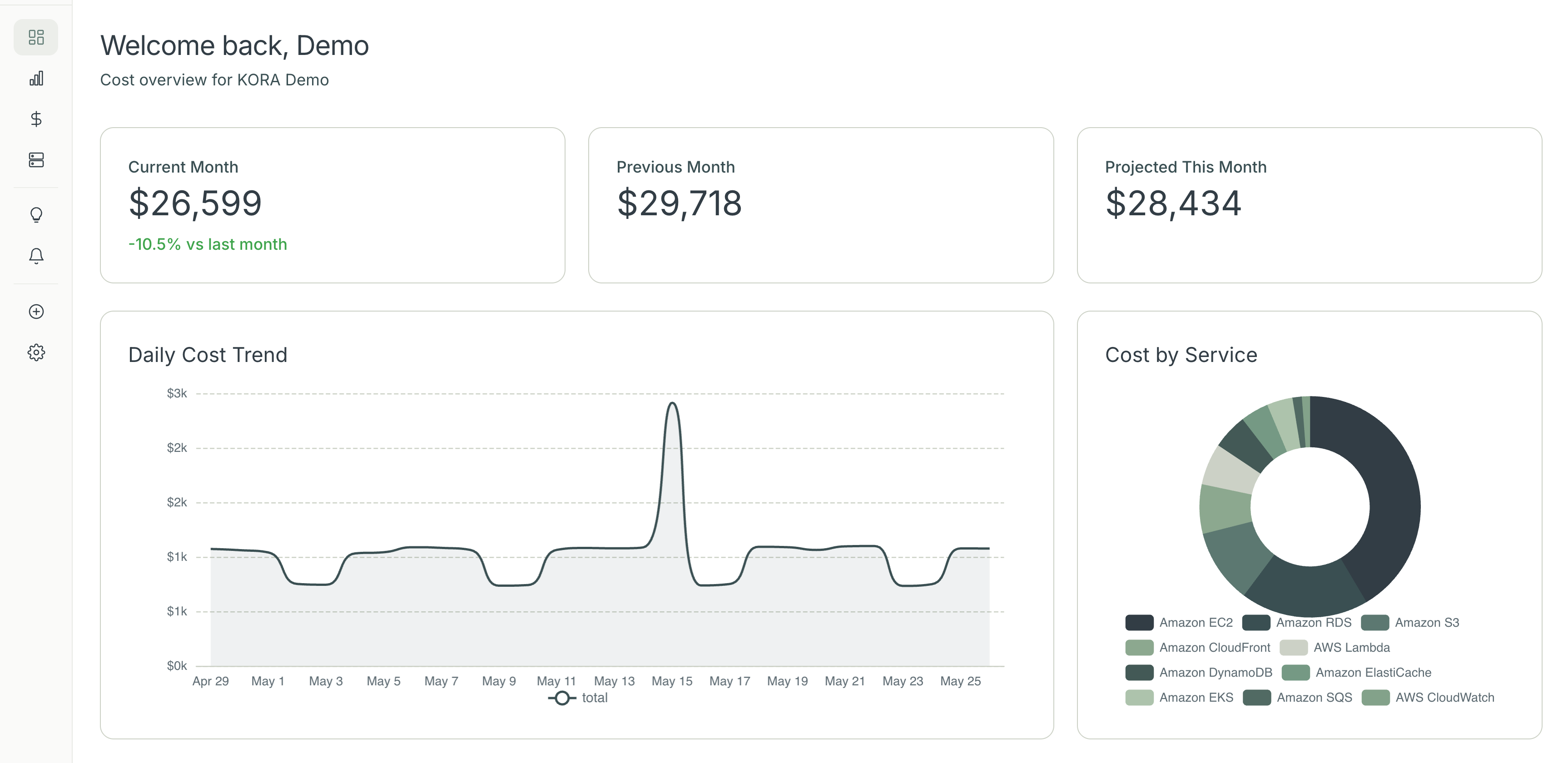Click Cost overview for KORA Demo subtitle
This screenshot has height=763, width=1568.
pyautogui.click(x=214, y=80)
